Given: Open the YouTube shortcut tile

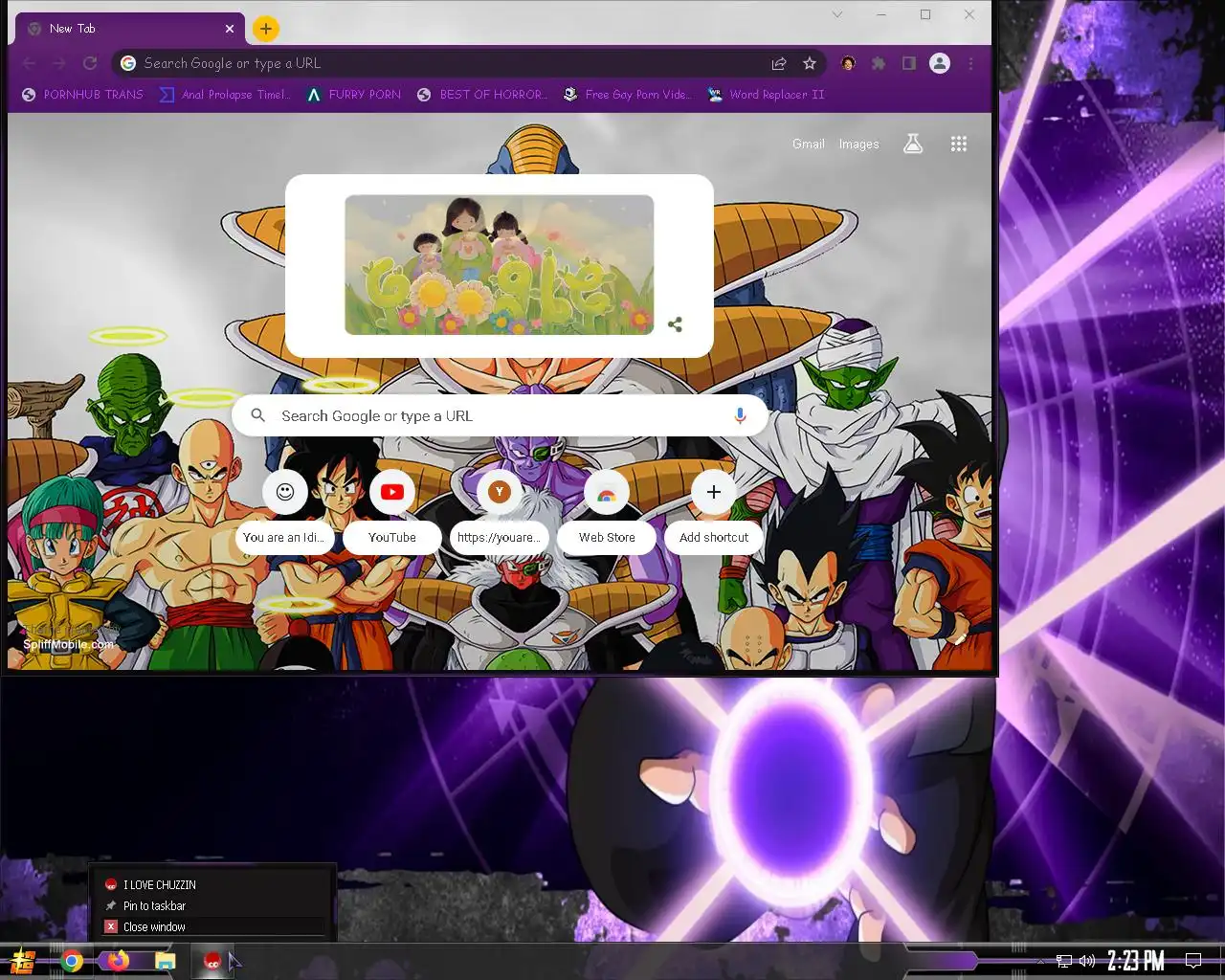Looking at the screenshot, I should (x=391, y=512).
